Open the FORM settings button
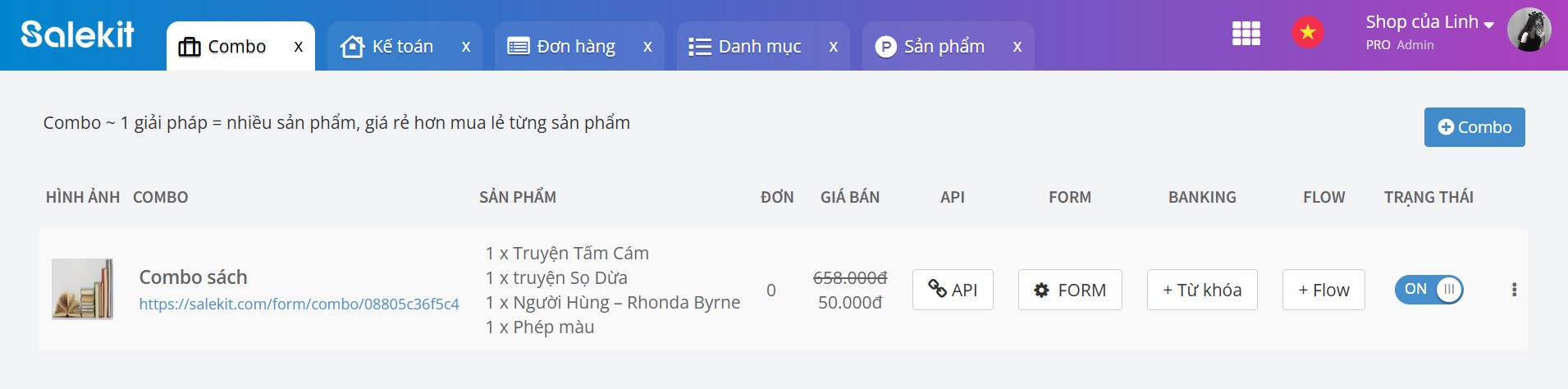This screenshot has width=1568, height=389. point(1069,290)
